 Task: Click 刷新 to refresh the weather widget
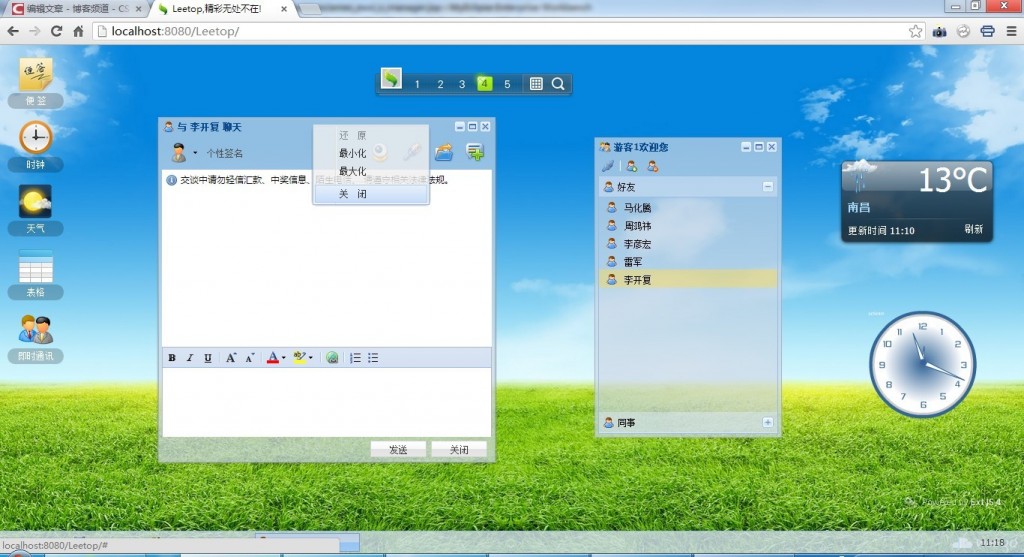(x=973, y=229)
